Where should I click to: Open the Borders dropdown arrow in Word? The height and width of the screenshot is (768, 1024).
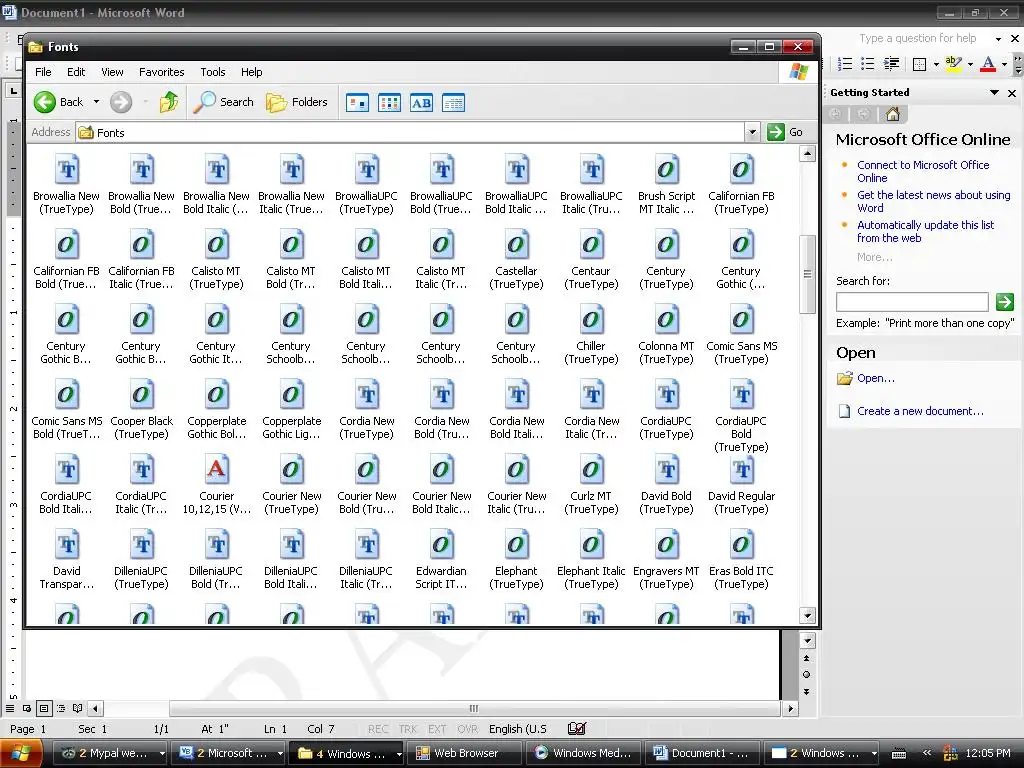tap(936, 64)
